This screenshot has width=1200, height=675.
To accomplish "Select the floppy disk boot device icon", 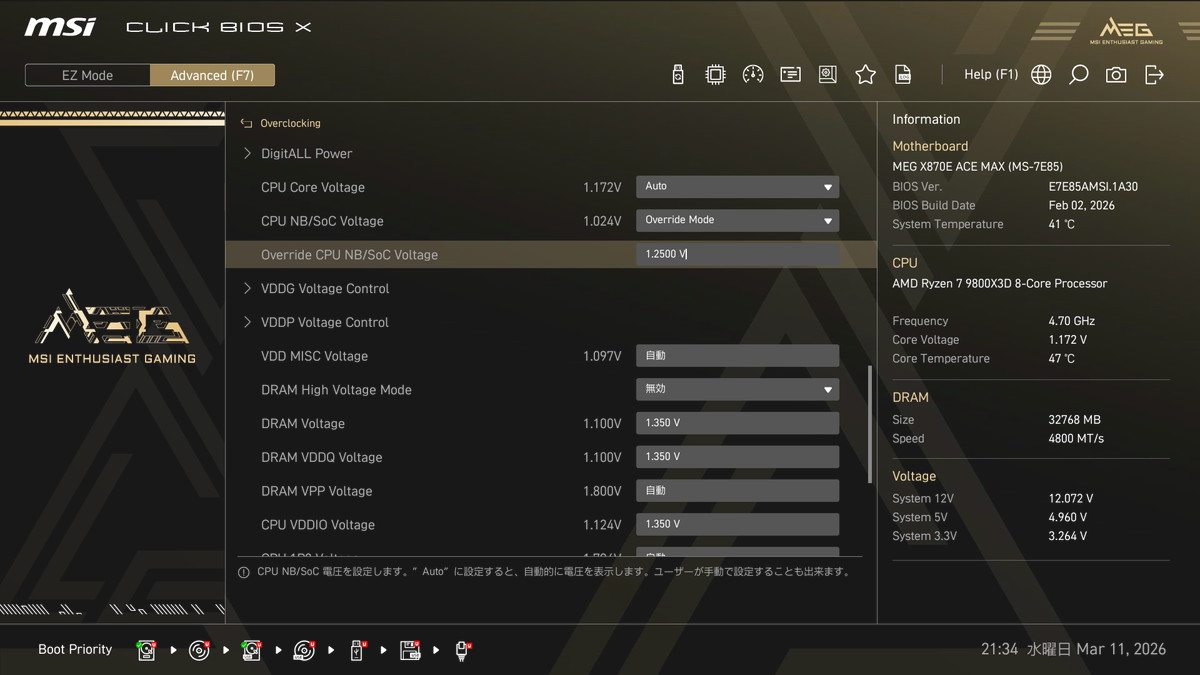I will point(410,651).
